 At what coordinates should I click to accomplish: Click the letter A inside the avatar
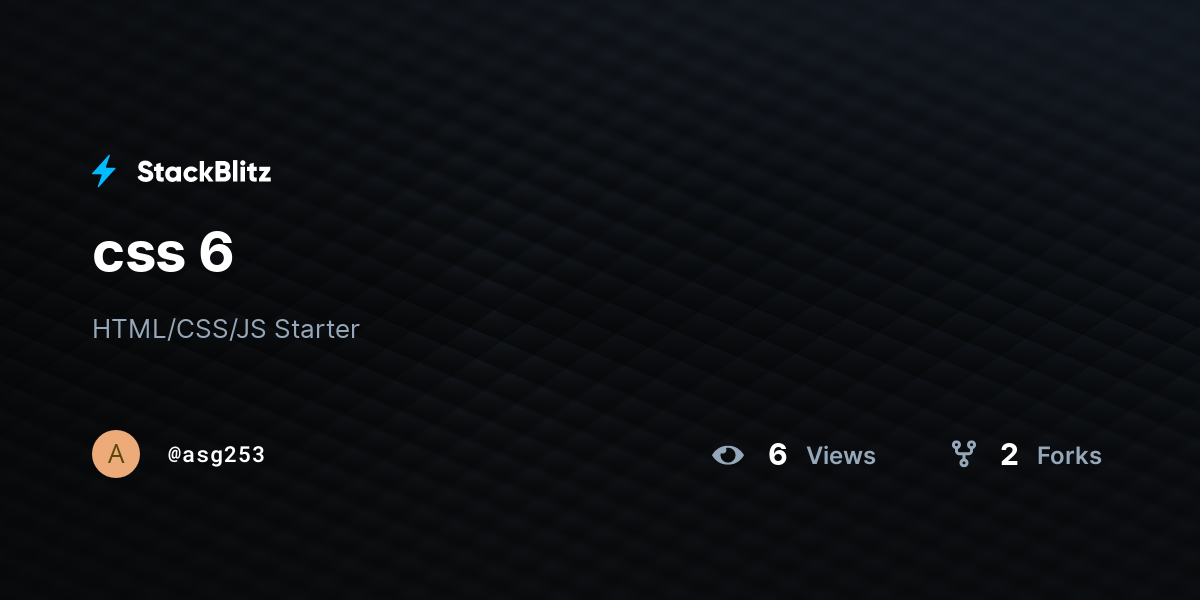tap(116, 454)
